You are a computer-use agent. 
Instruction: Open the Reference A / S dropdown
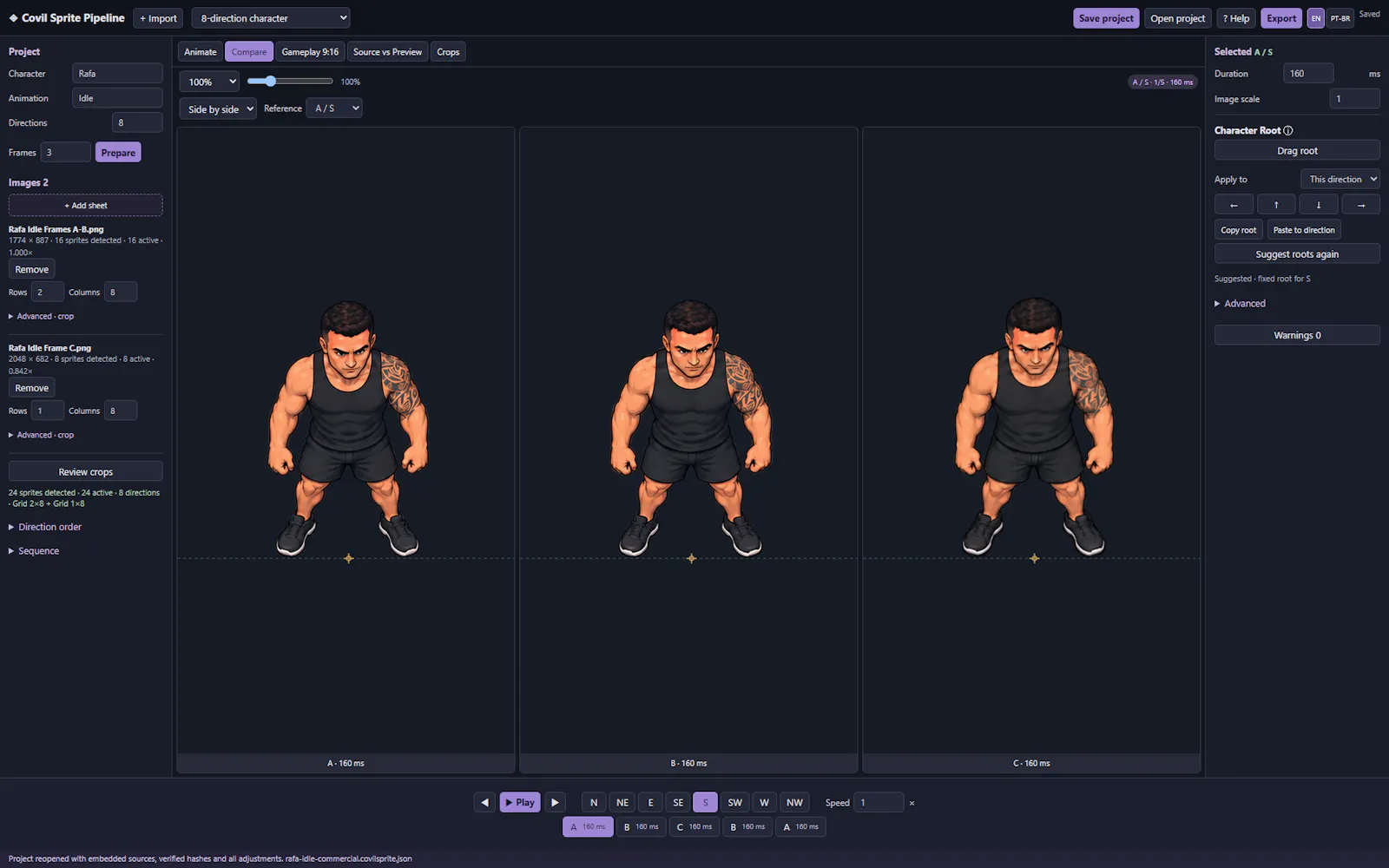pos(334,108)
